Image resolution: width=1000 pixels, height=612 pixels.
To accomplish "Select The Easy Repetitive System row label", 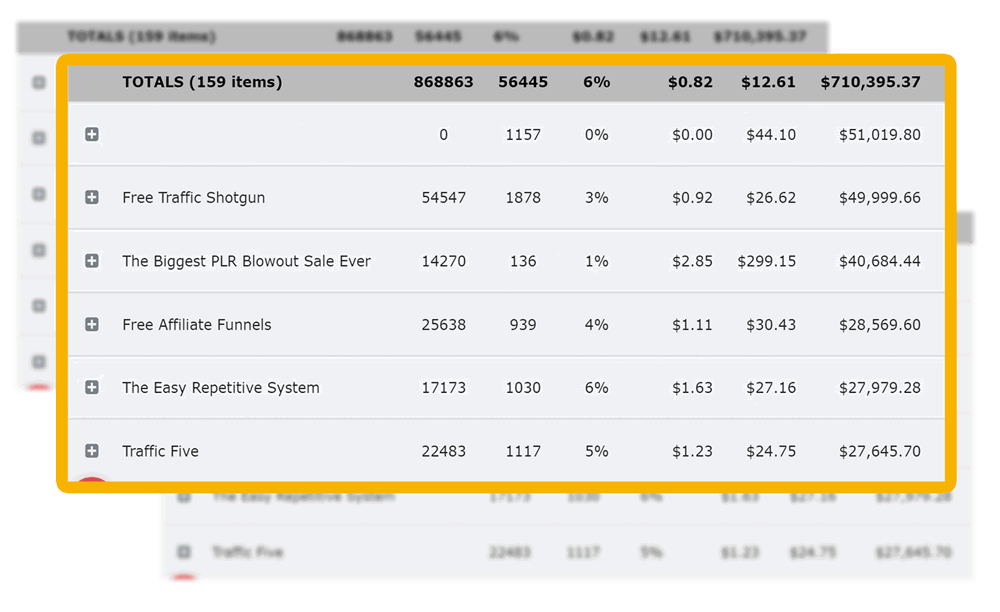I will pyautogui.click(x=220, y=388).
